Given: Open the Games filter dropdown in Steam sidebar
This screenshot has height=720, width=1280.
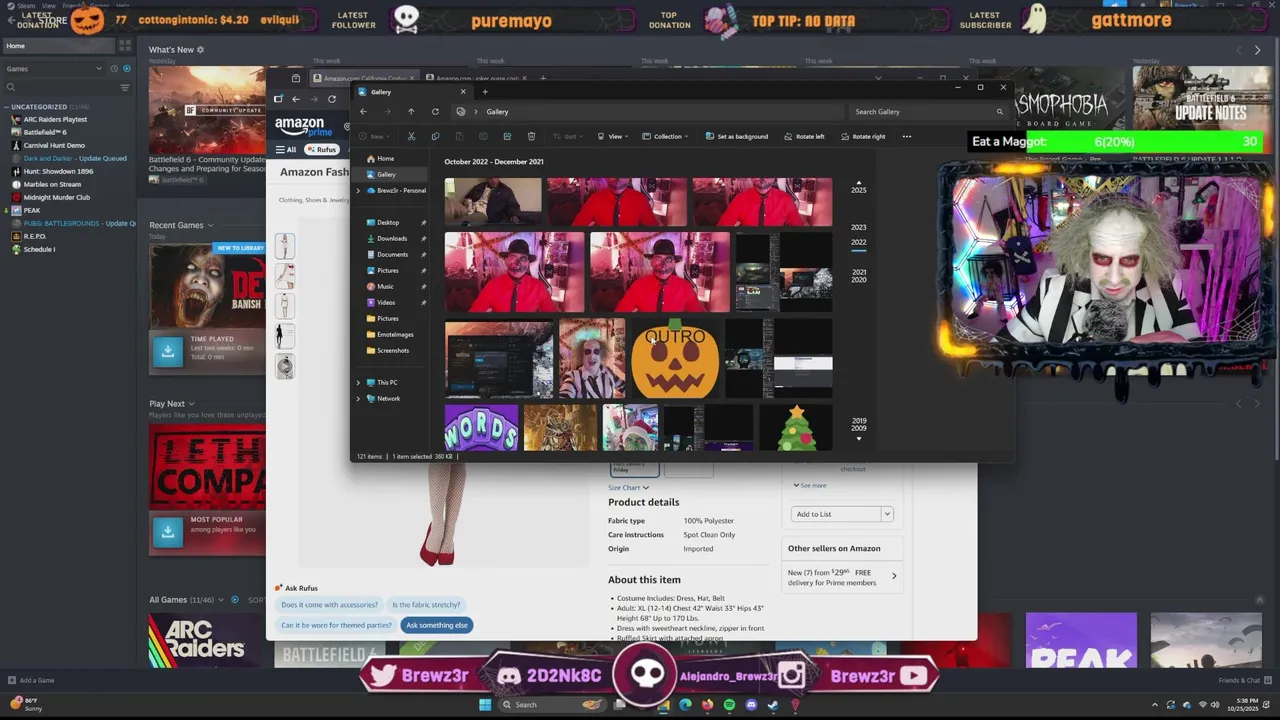Looking at the screenshot, I should (55, 69).
